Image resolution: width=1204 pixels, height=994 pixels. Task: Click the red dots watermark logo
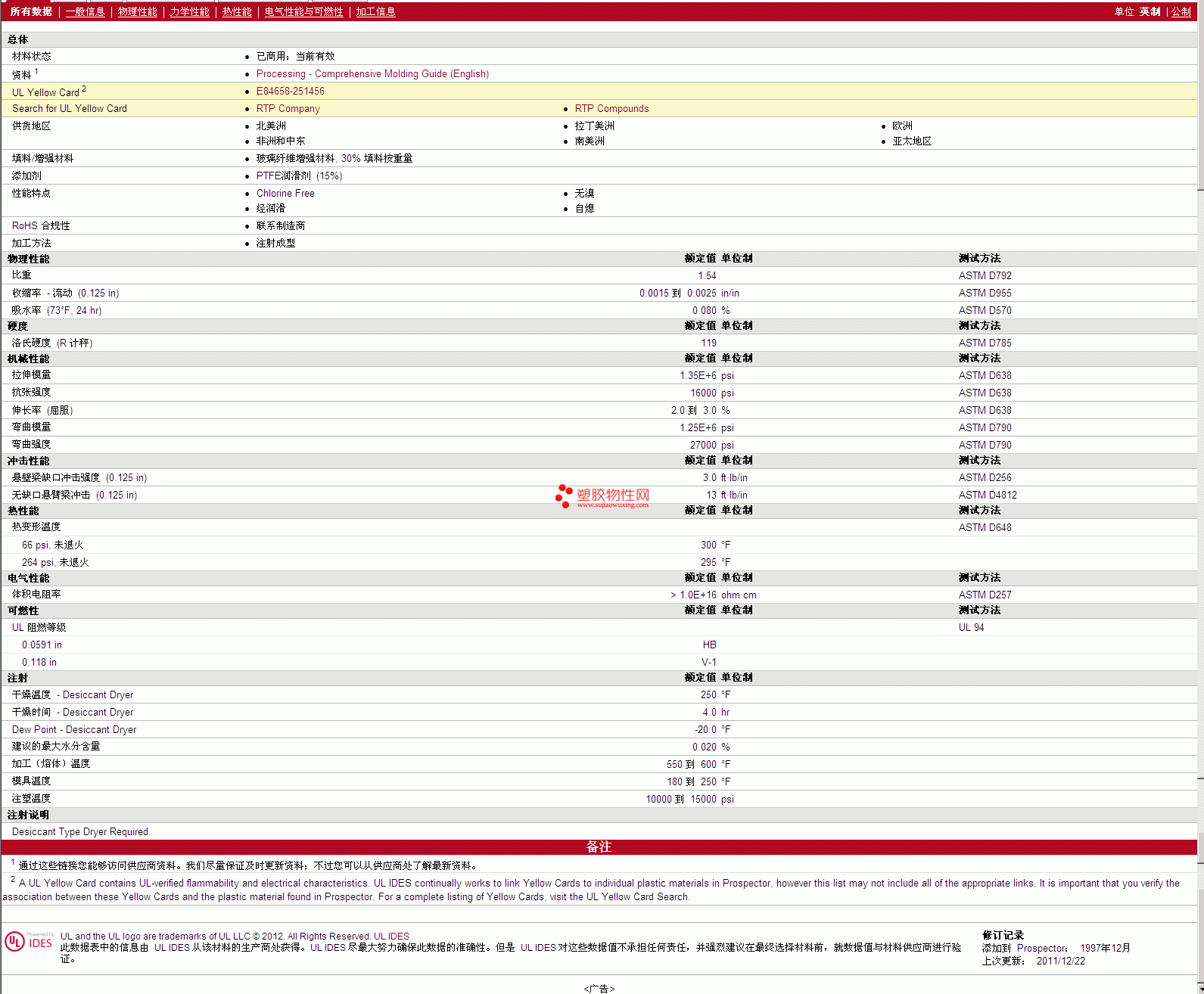coord(564,495)
